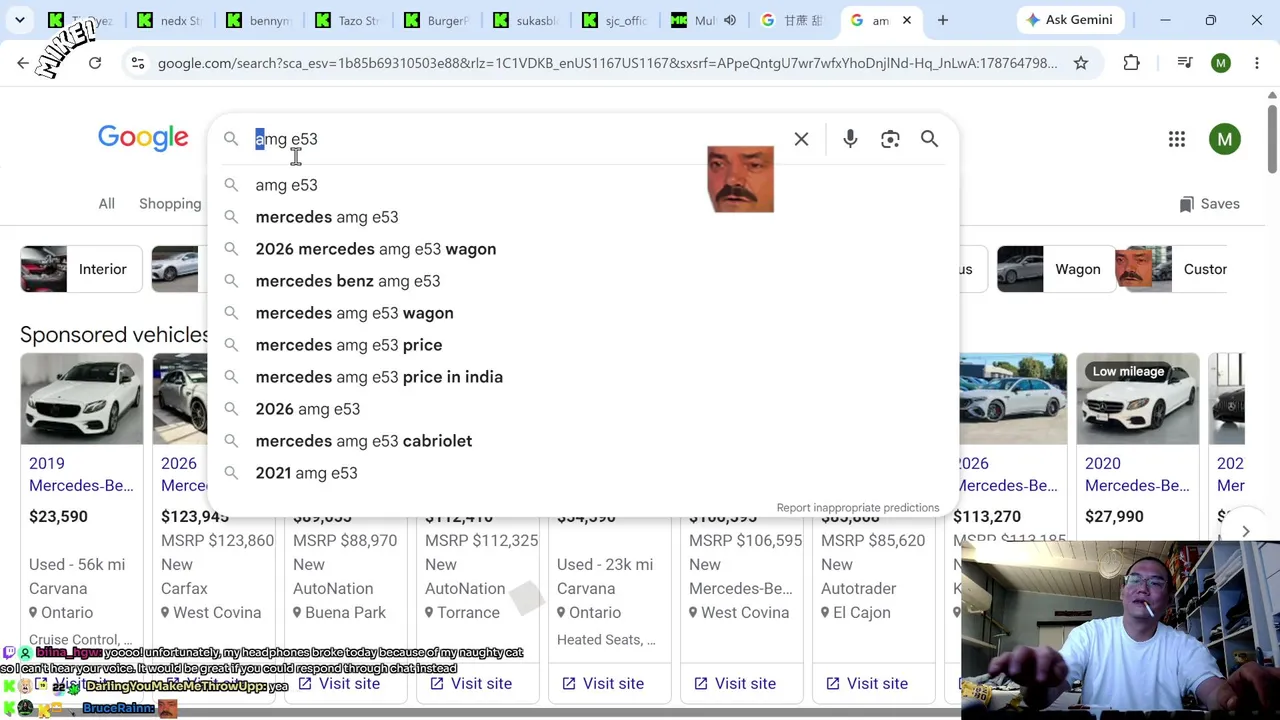
Task: Open the Low mileage 2020 Mercedes photo
Action: (1138, 399)
